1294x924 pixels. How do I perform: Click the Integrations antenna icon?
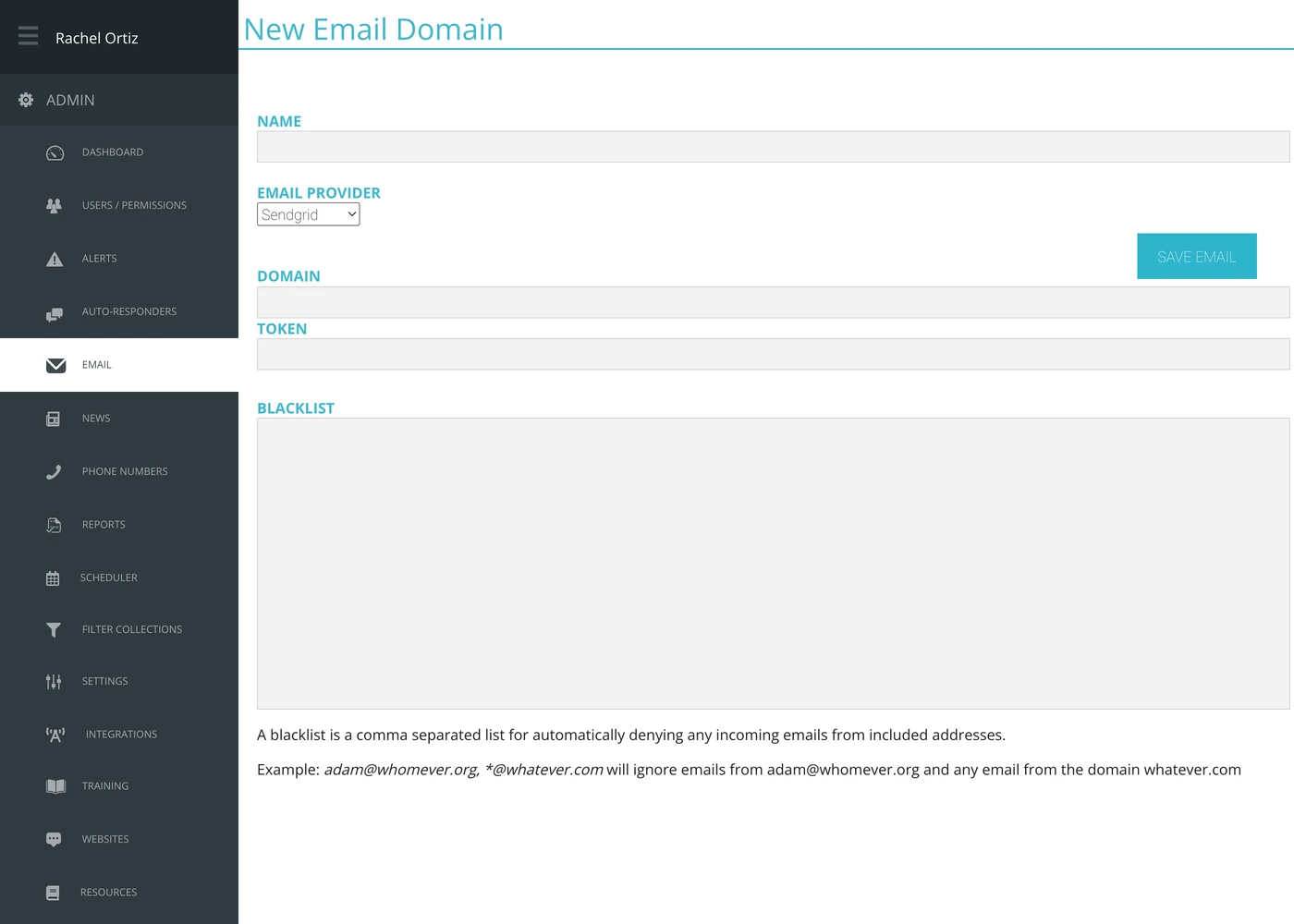pos(55,735)
